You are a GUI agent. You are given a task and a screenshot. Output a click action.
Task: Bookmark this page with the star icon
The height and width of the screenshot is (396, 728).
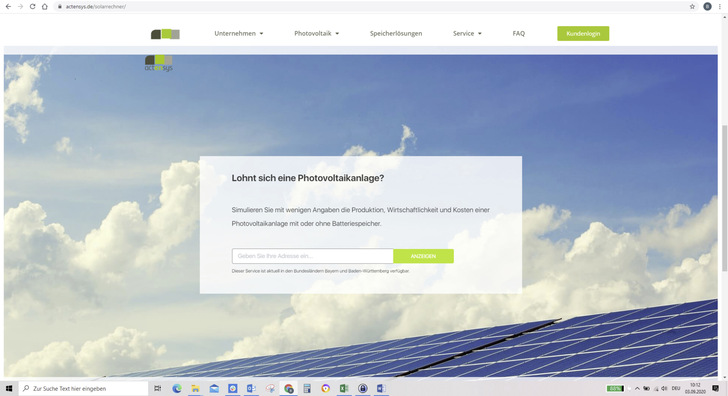(692, 6)
